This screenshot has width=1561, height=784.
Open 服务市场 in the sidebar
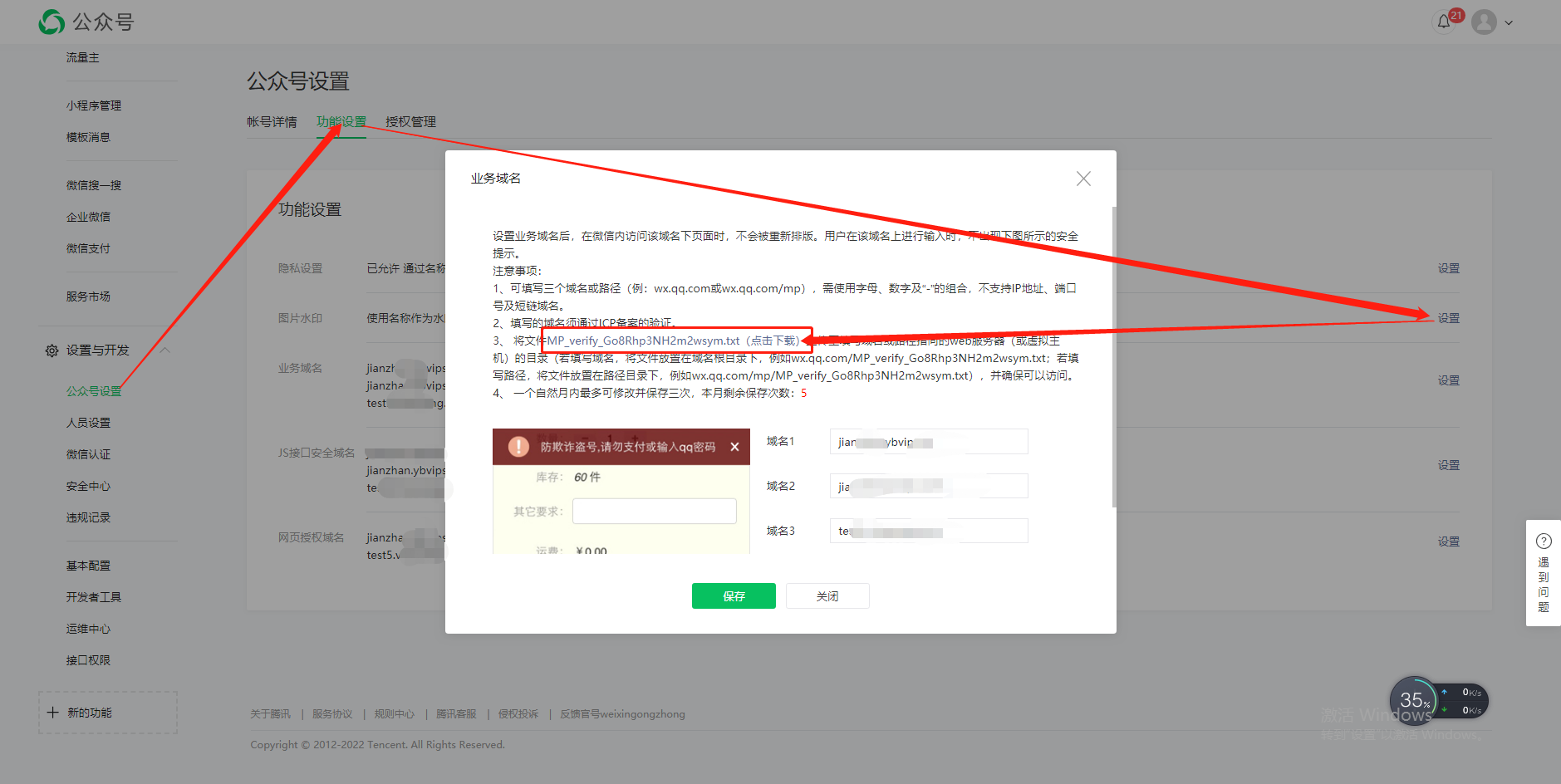[x=88, y=296]
